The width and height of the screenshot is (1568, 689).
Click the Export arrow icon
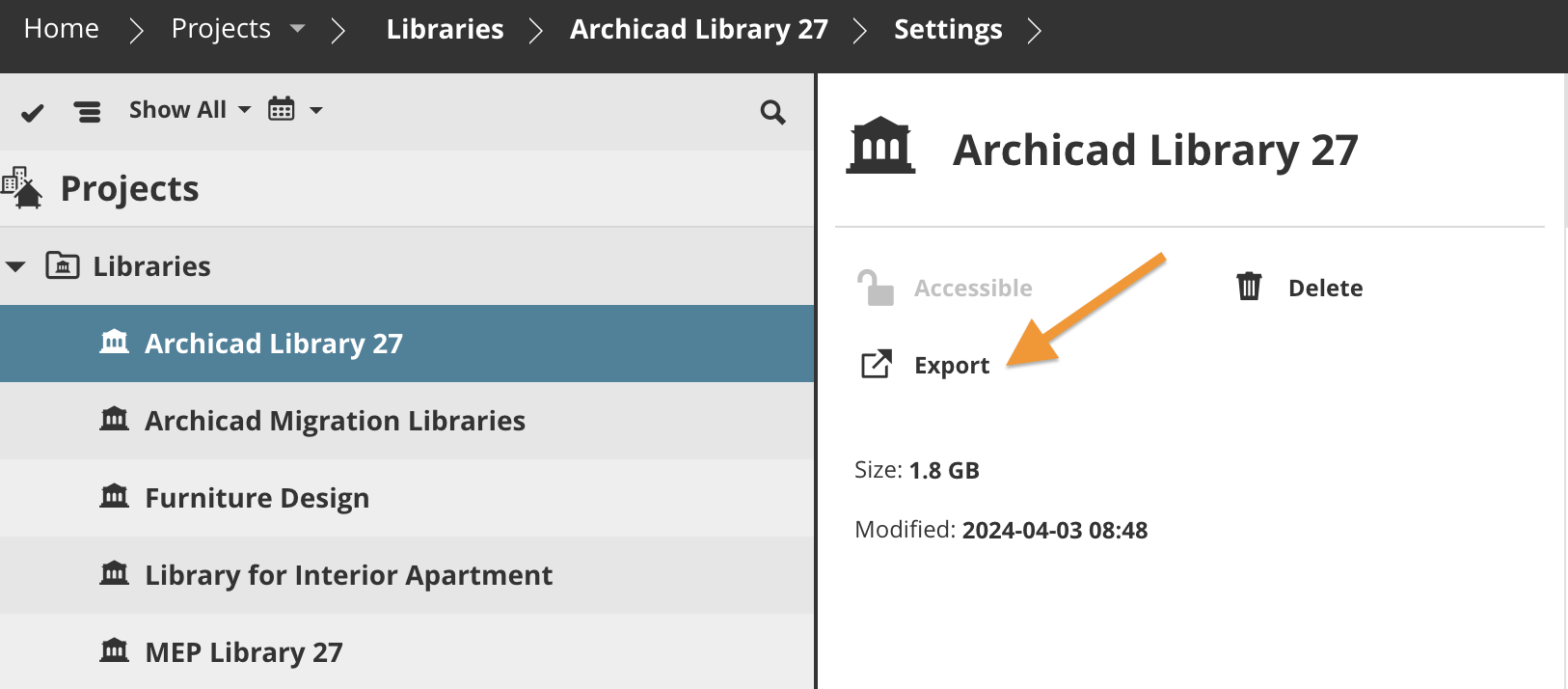point(876,365)
